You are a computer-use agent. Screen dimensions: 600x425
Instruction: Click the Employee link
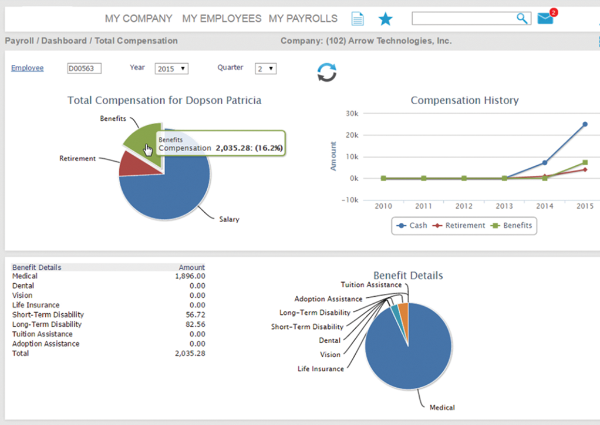point(27,68)
